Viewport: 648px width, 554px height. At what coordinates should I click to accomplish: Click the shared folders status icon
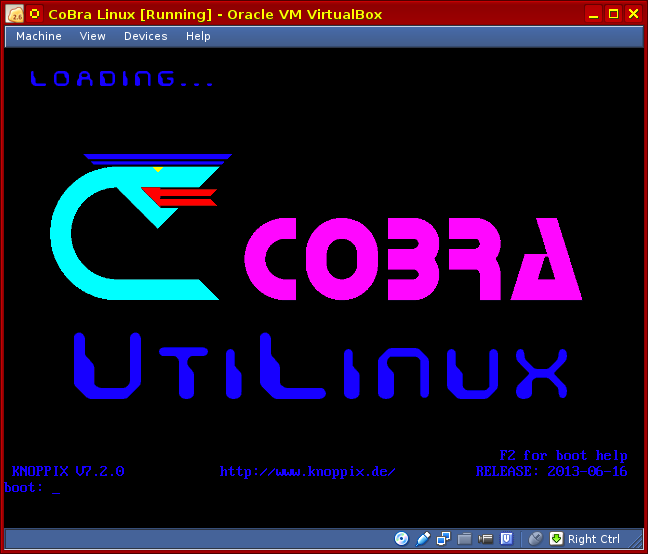[x=465, y=539]
